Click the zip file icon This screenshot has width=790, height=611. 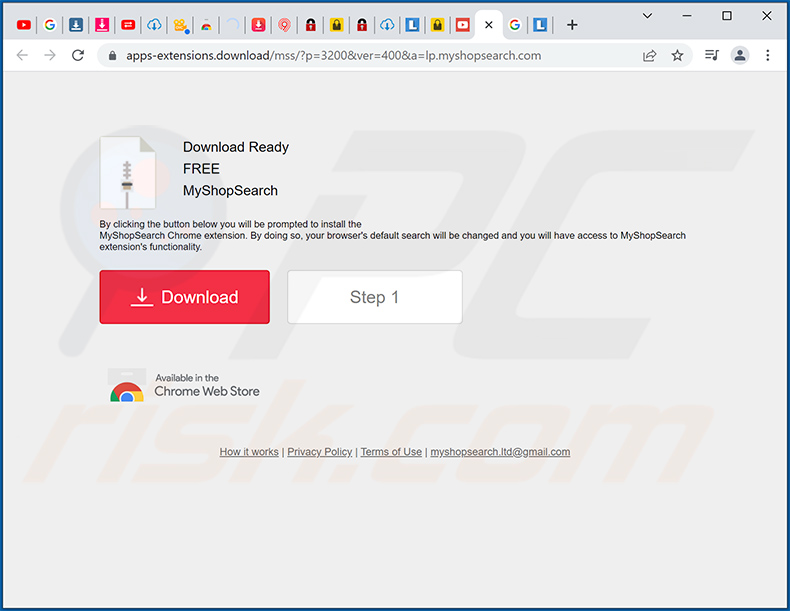(127, 172)
